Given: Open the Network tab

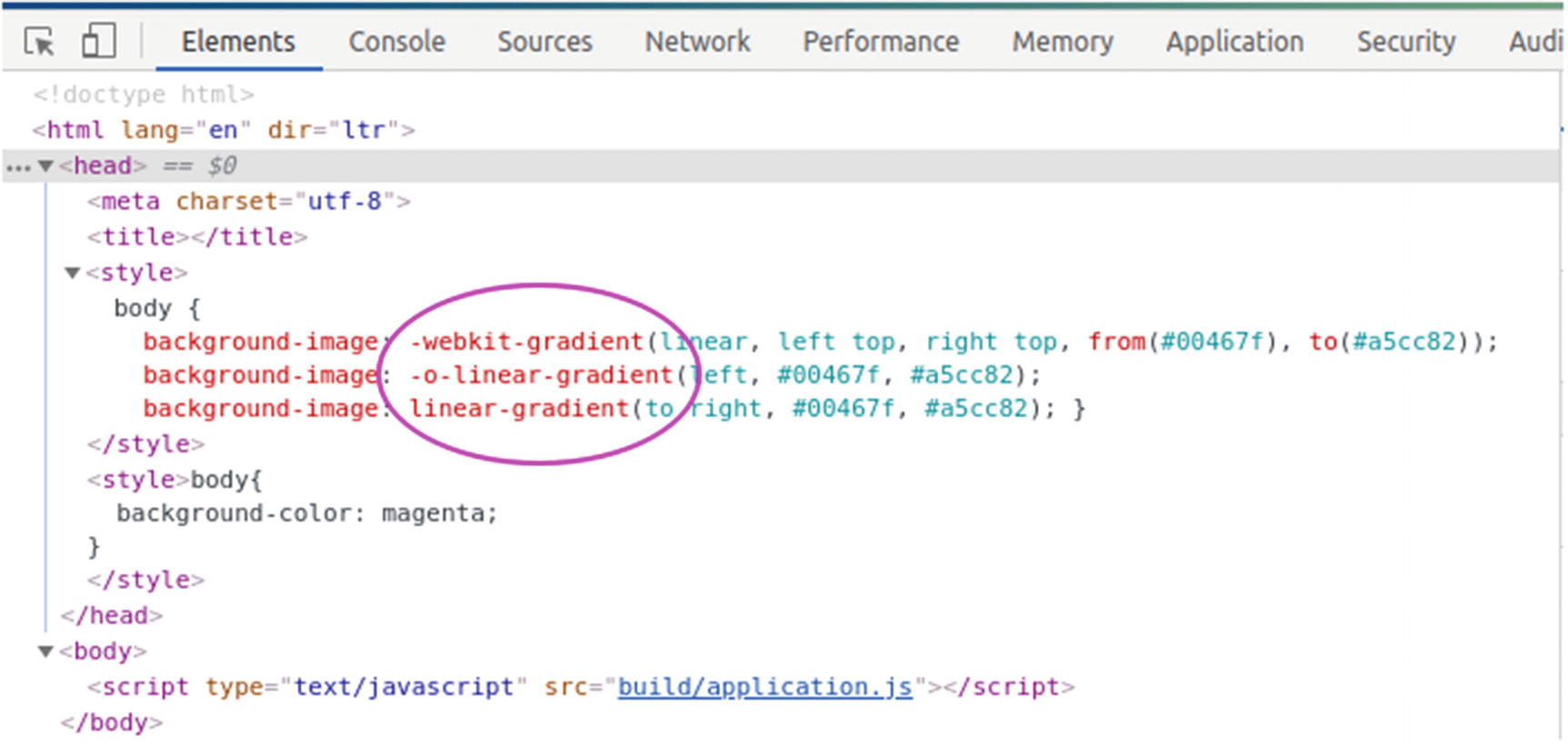Looking at the screenshot, I should pos(697,42).
